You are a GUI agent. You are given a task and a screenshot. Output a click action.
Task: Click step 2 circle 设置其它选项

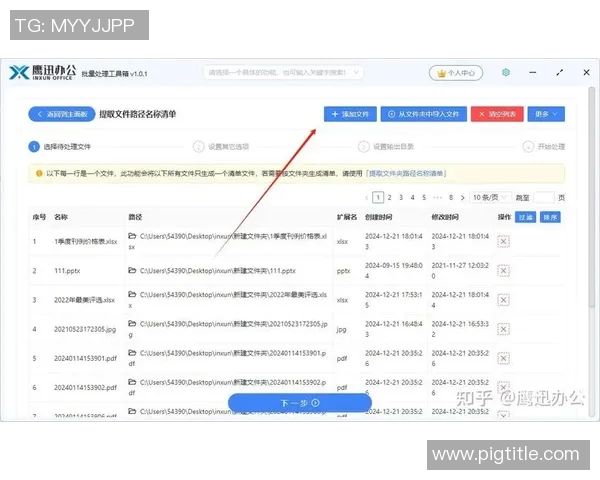coord(198,147)
